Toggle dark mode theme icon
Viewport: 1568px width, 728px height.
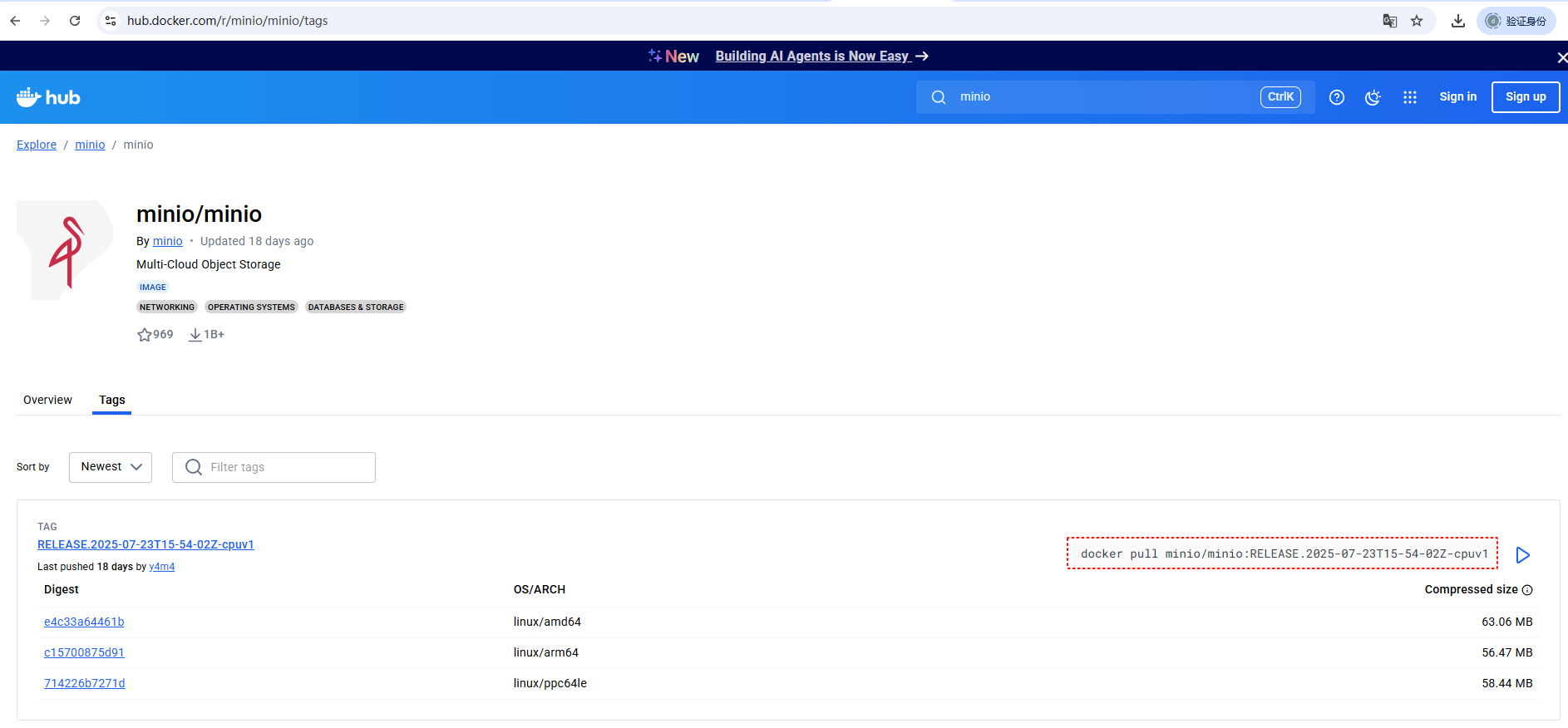click(x=1373, y=97)
